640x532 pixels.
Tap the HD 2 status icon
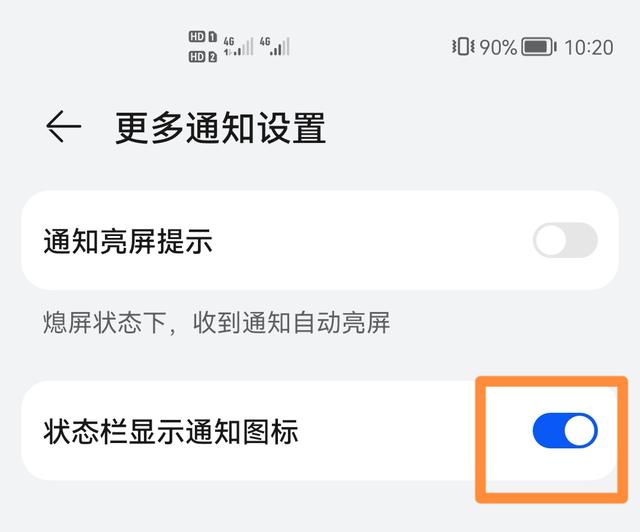[x=202, y=56]
